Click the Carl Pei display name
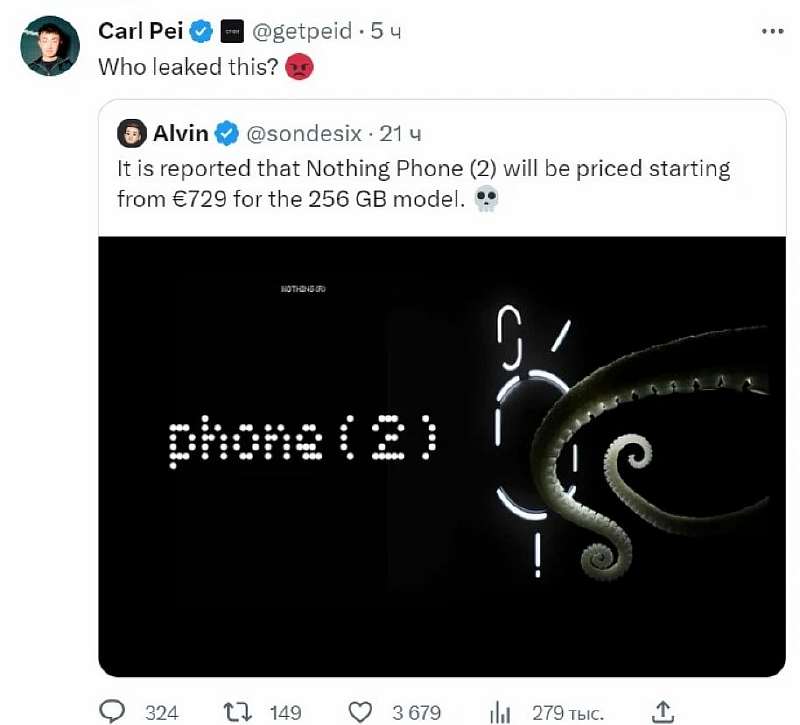This screenshot has height=725, width=800. click(140, 32)
